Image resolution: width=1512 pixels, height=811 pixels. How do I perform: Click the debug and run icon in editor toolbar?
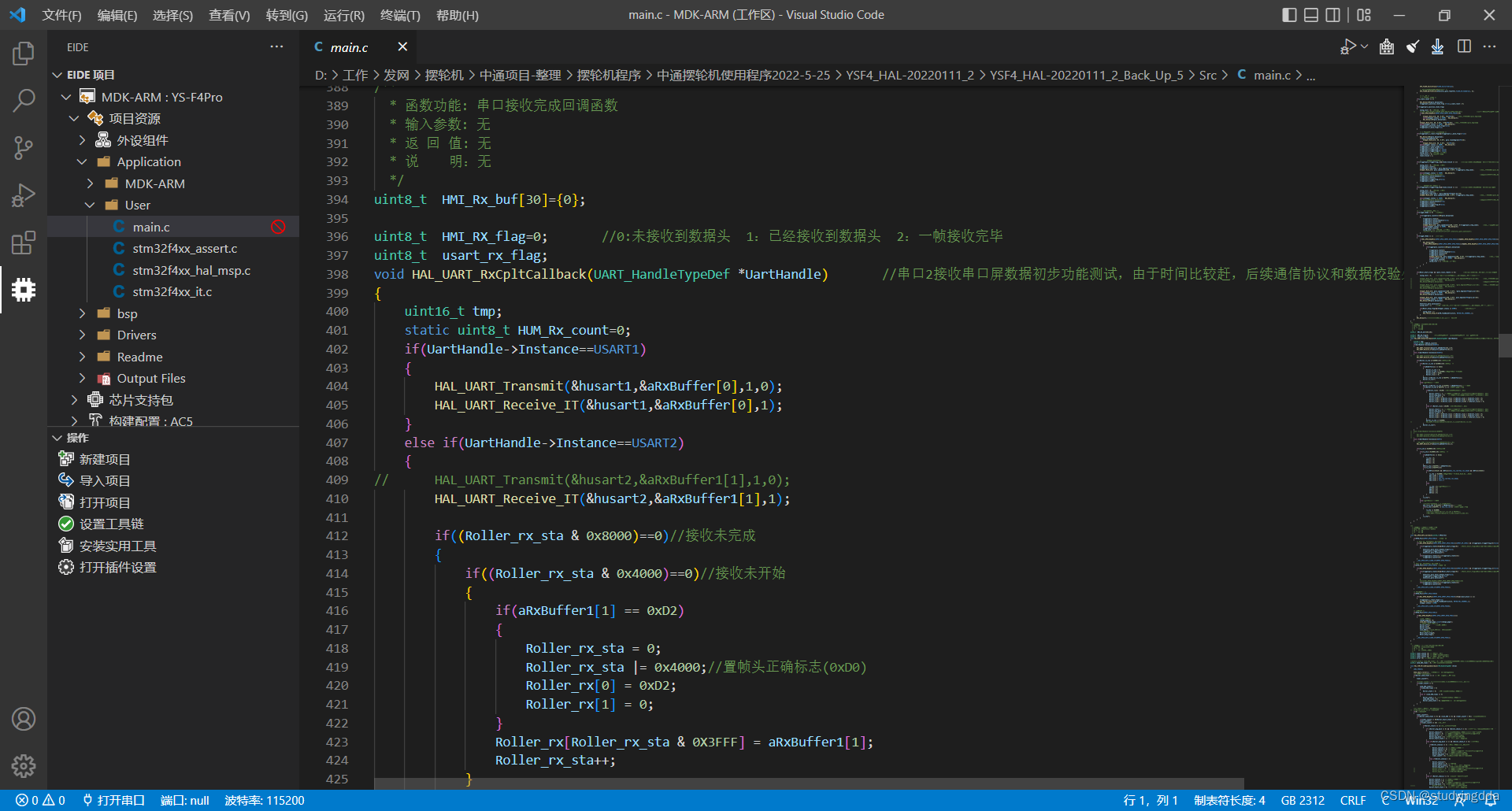1348,47
